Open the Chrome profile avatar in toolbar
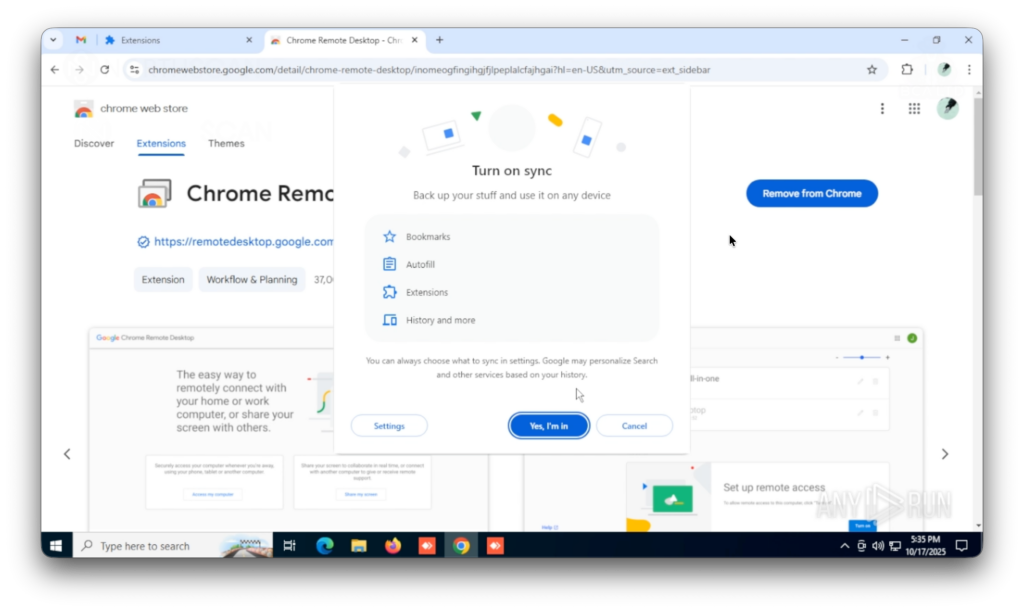The width and height of the screenshot is (1024, 612). [944, 69]
